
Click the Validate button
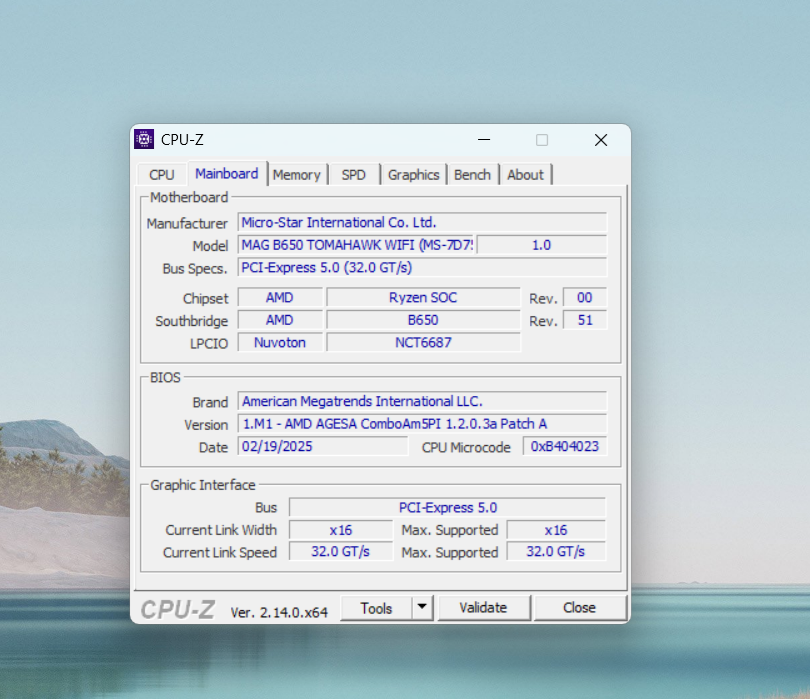click(x=483, y=607)
